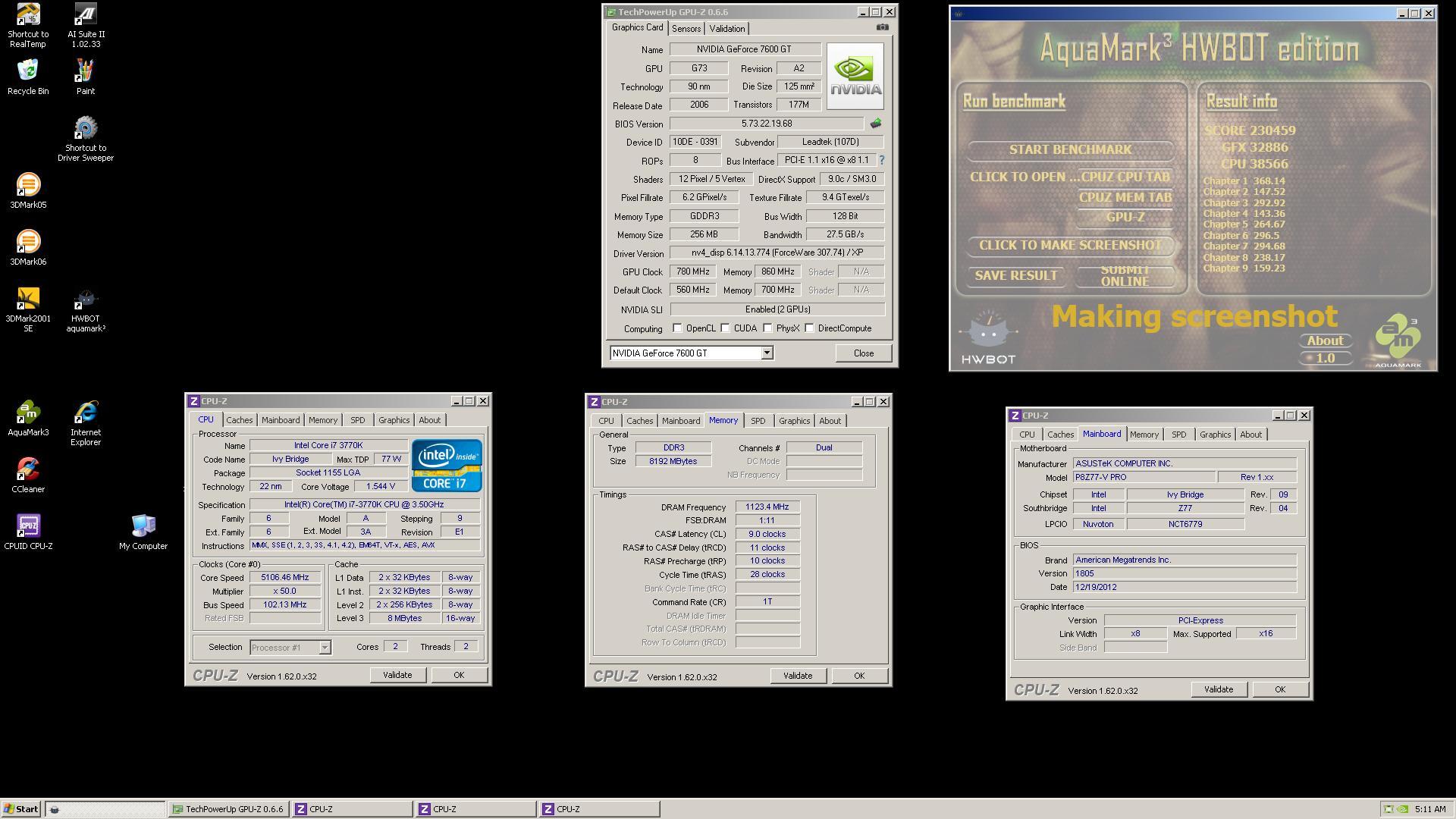Image resolution: width=1456 pixels, height=819 pixels.
Task: Click the Driver Version field in GPU-Z
Action: pos(777,253)
